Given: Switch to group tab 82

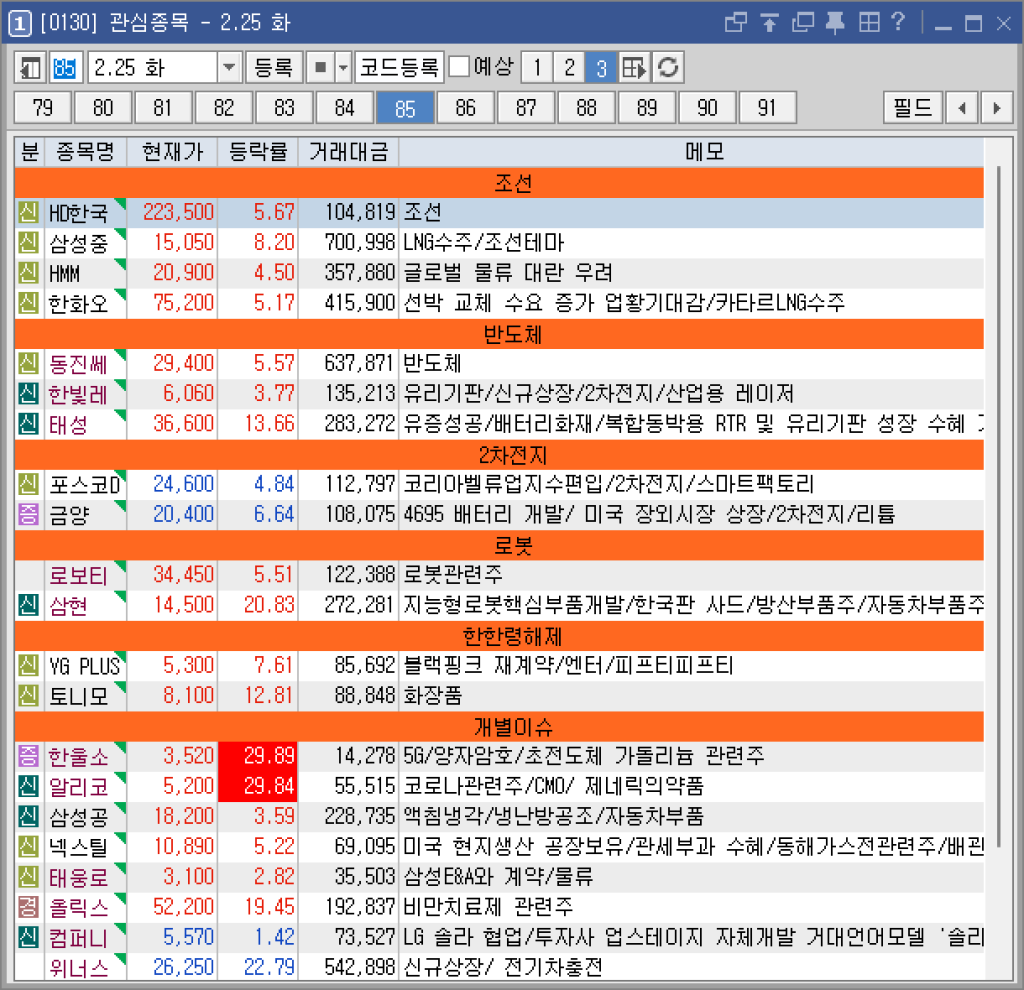Looking at the screenshot, I should [224, 108].
